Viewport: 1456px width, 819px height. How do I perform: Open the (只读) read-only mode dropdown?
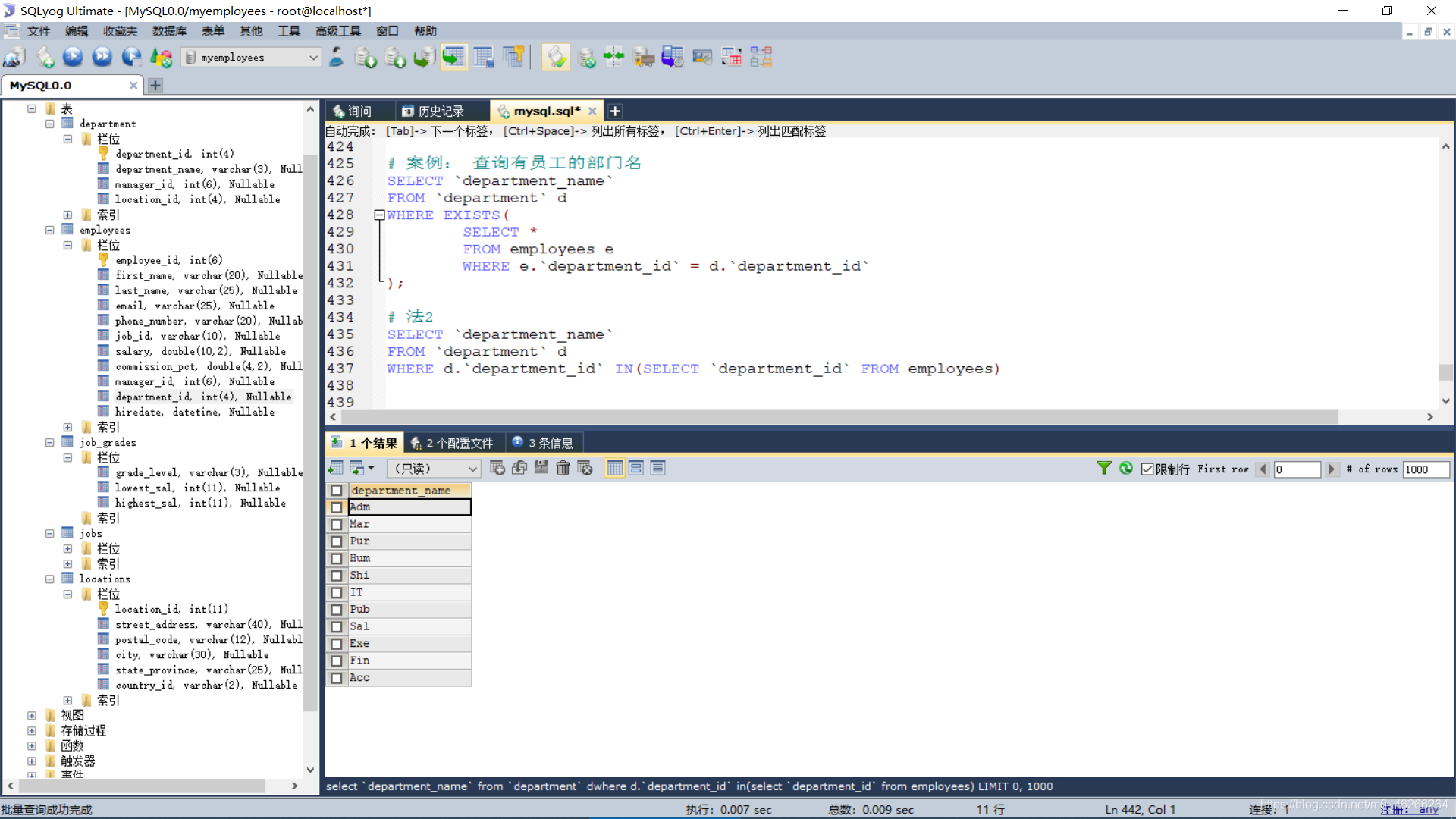pyautogui.click(x=434, y=469)
